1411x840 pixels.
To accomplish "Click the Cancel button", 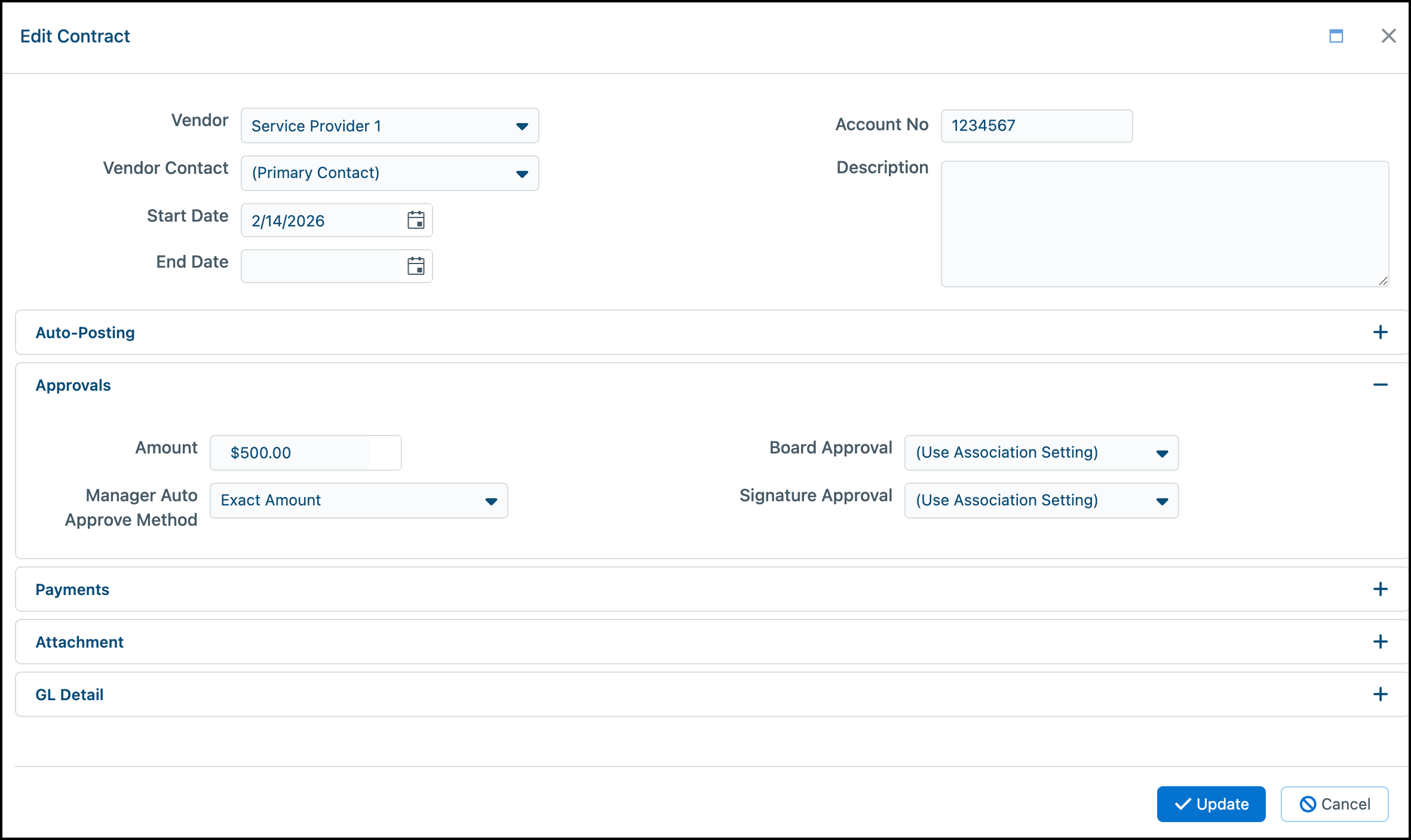I will pyautogui.click(x=1334, y=804).
